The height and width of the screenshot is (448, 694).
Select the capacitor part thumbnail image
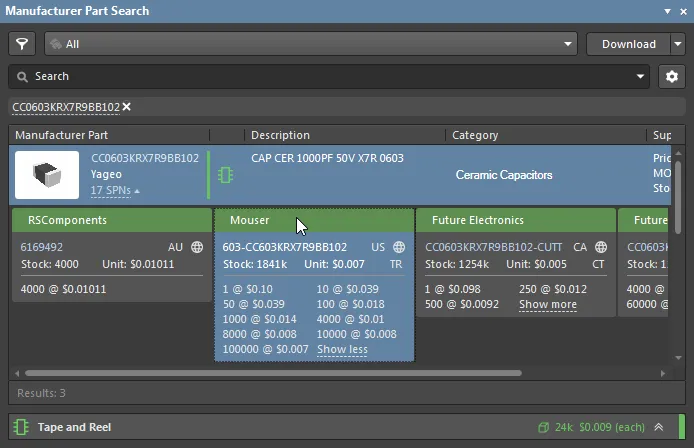coord(46,174)
